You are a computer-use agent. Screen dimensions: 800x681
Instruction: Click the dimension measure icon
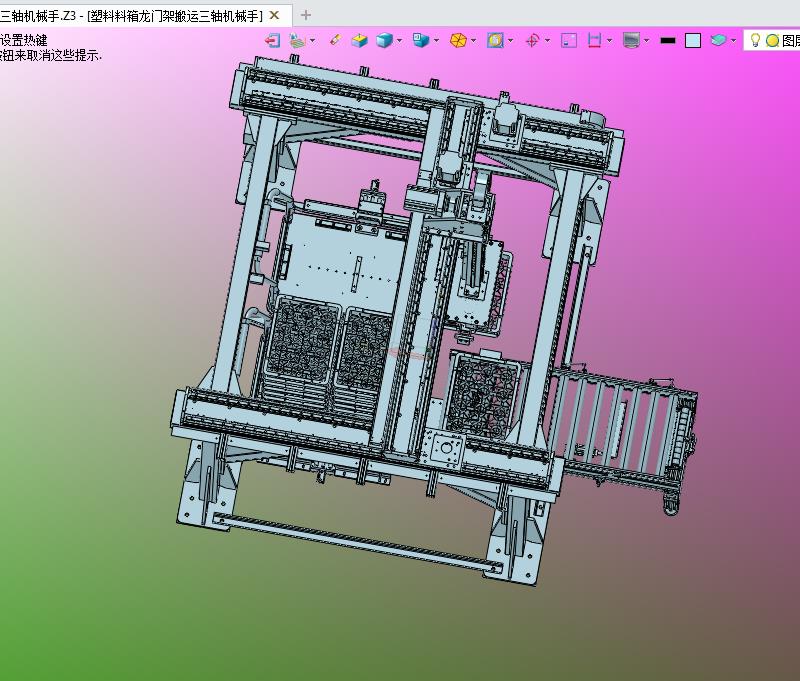pos(594,40)
